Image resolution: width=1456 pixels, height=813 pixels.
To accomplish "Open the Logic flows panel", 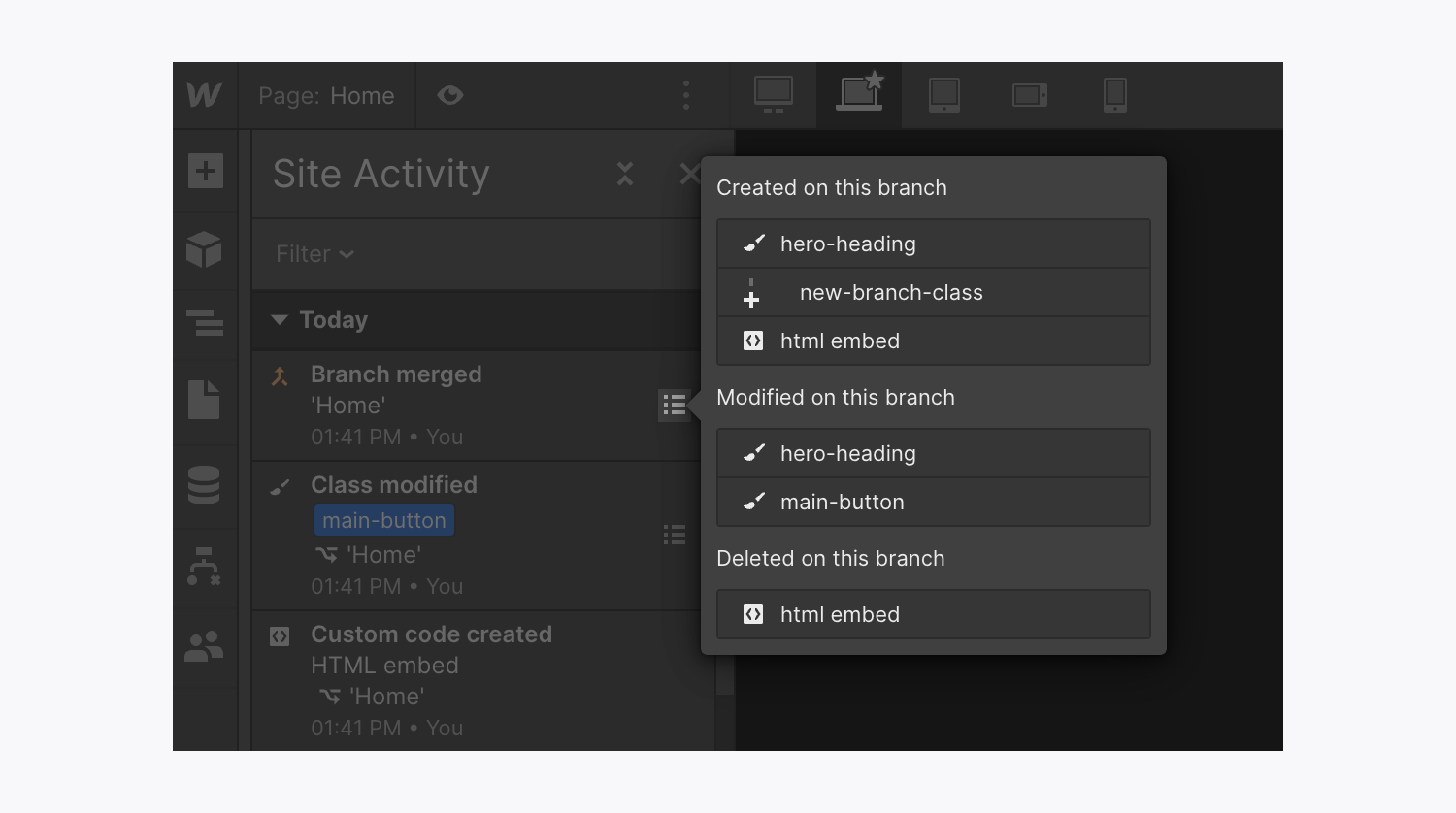I will pyautogui.click(x=205, y=567).
